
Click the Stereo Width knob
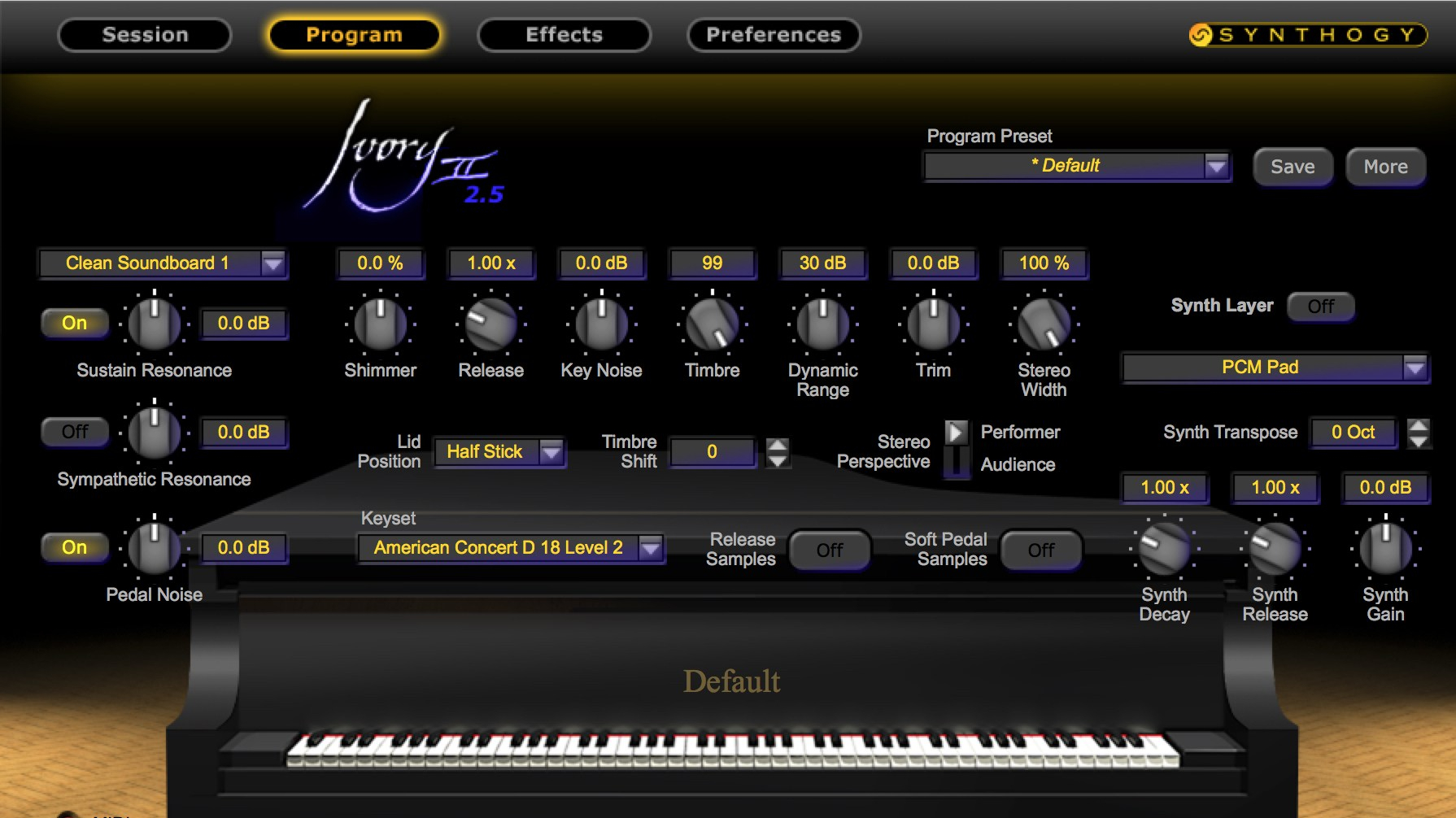click(x=1044, y=324)
